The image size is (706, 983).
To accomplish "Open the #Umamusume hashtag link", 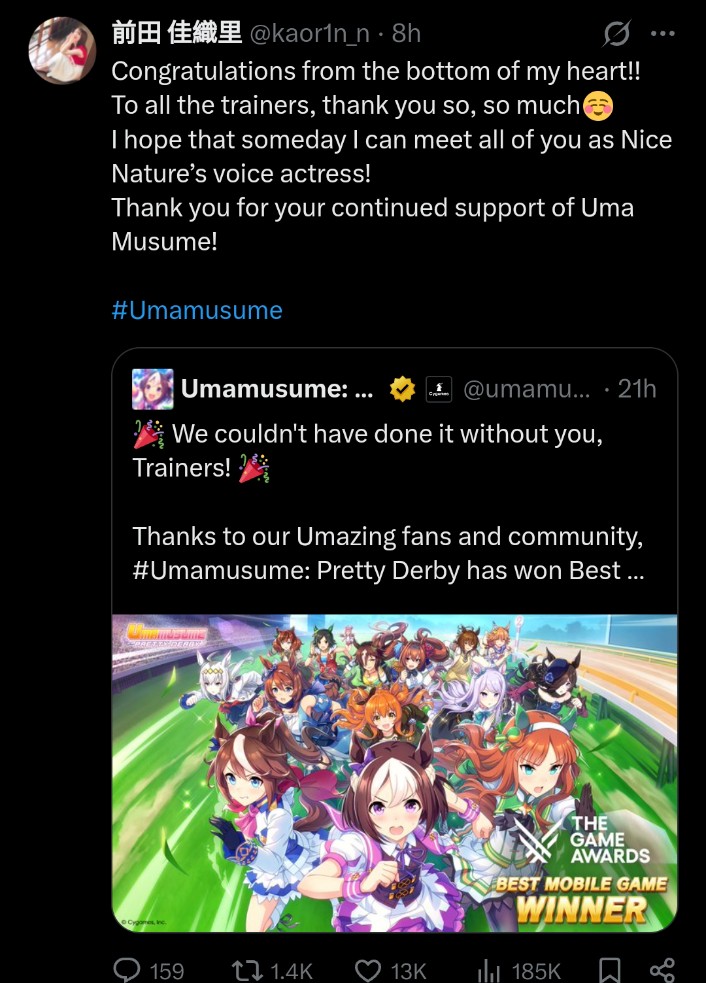I will tap(197, 310).
